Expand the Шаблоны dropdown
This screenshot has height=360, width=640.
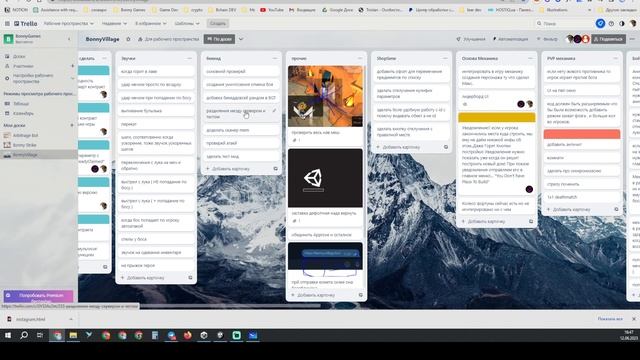pos(187,24)
